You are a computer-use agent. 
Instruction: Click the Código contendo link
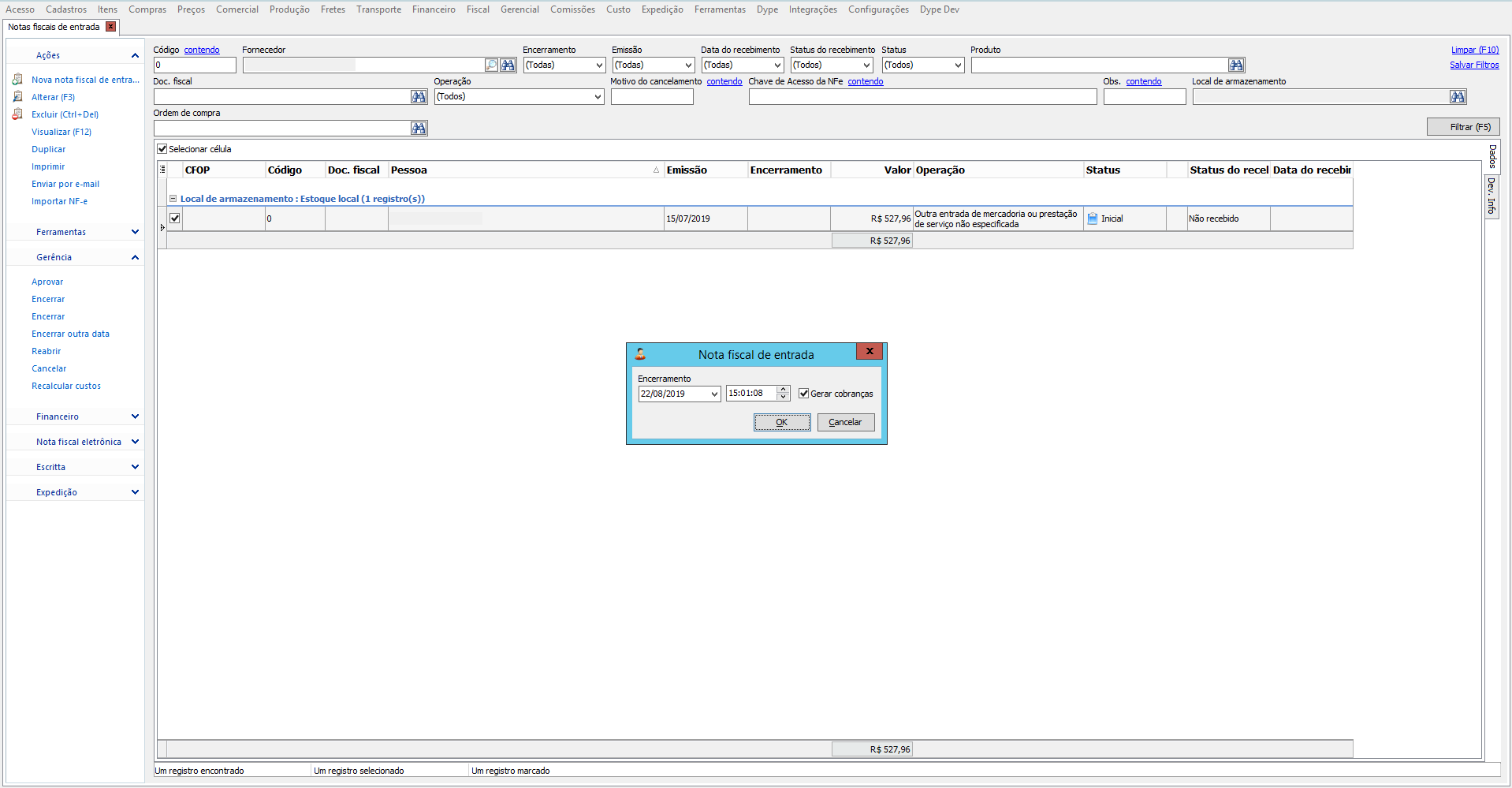[x=202, y=50]
